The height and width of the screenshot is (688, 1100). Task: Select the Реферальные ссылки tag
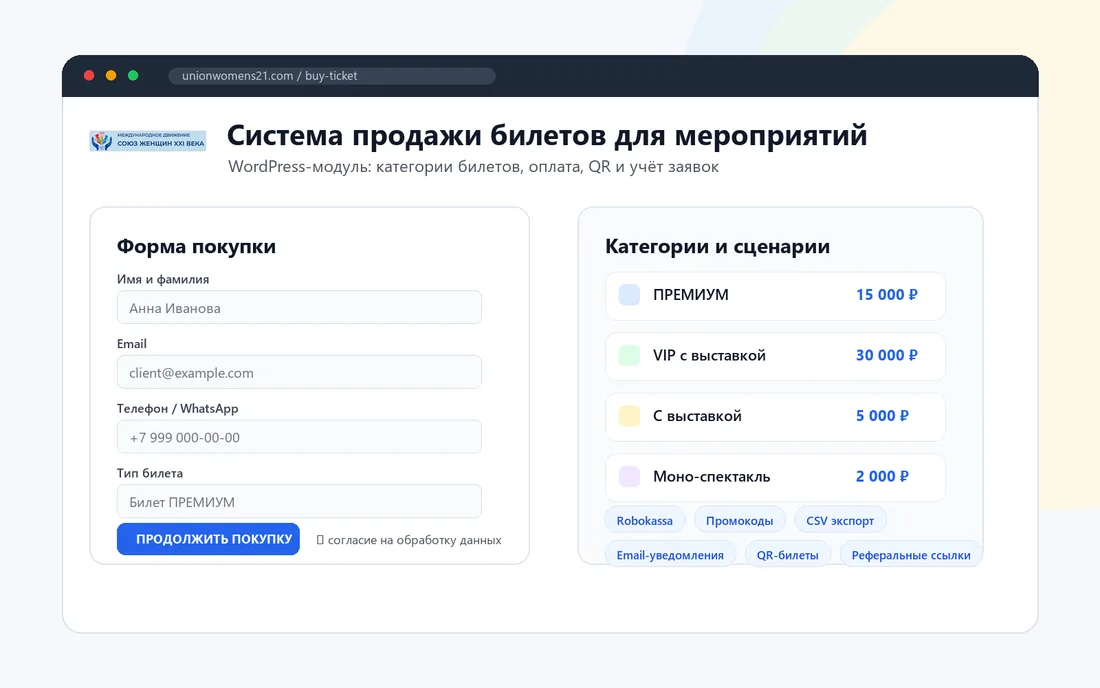point(911,555)
